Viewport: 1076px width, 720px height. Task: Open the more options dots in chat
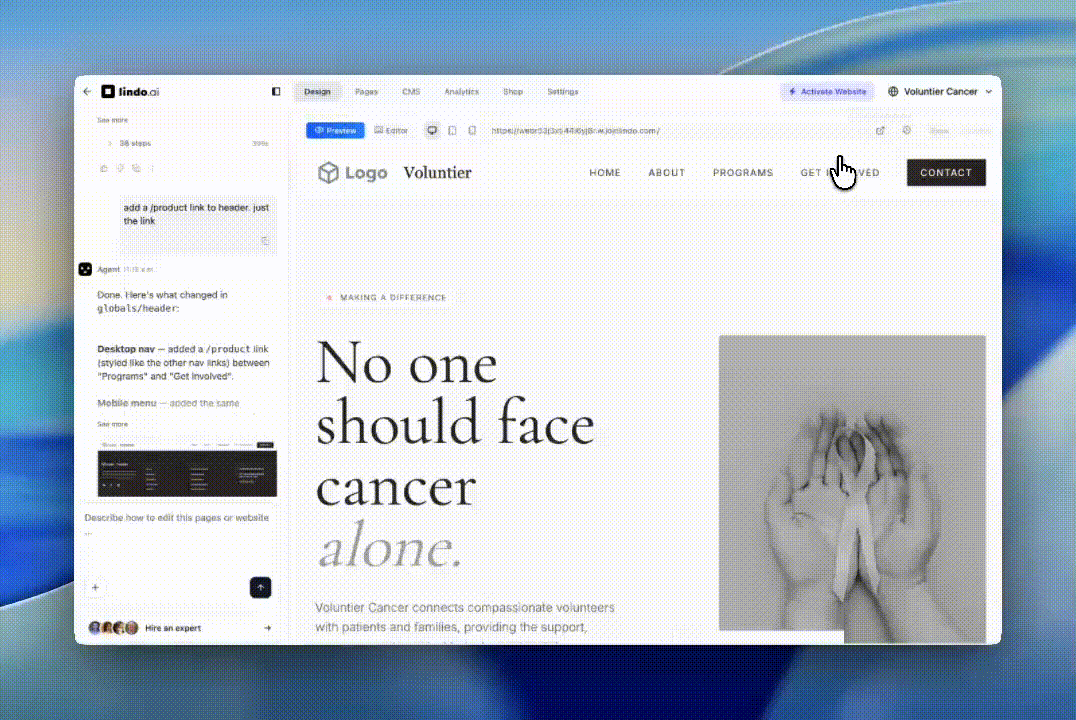click(x=152, y=168)
